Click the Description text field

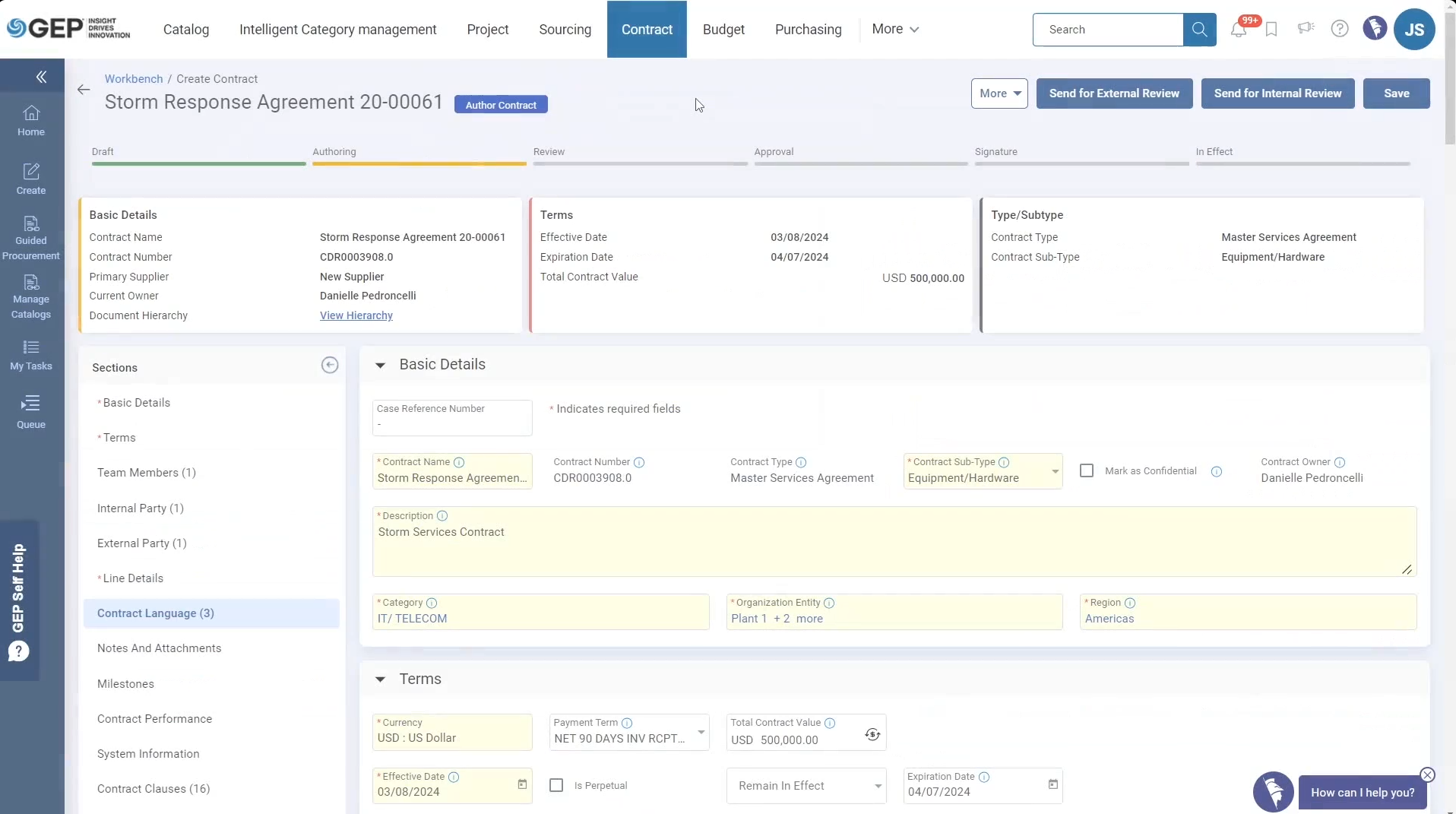pyautogui.click(x=894, y=547)
